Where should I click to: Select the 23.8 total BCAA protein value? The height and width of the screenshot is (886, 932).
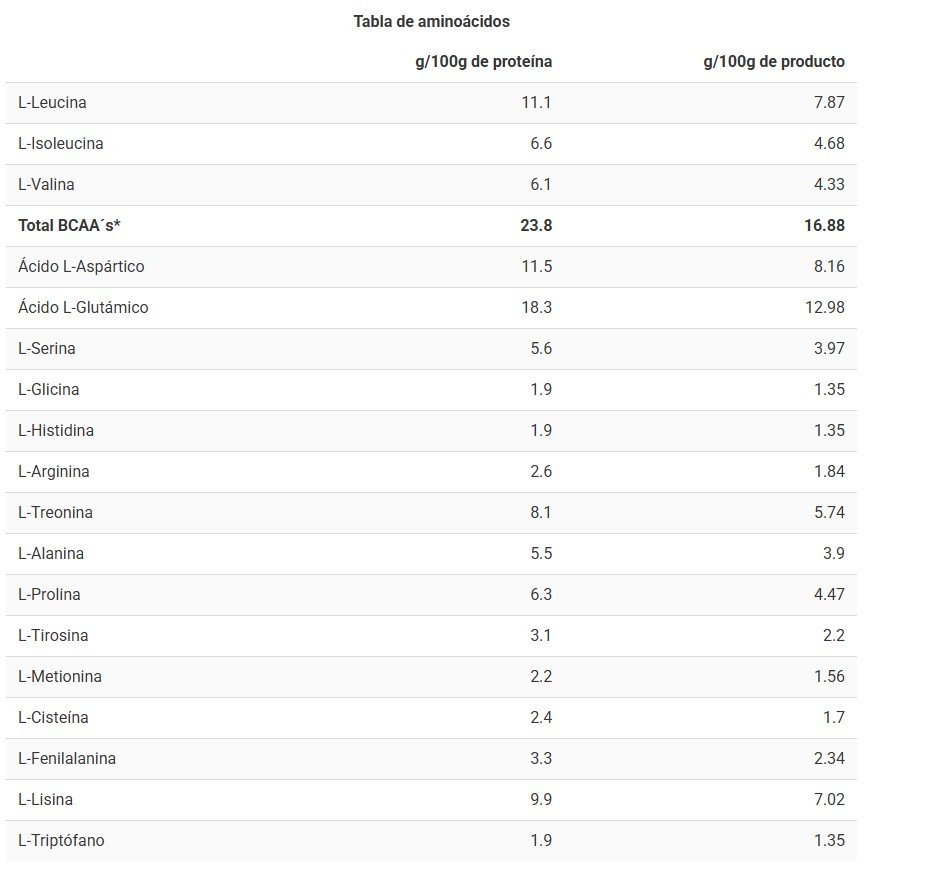coord(536,226)
